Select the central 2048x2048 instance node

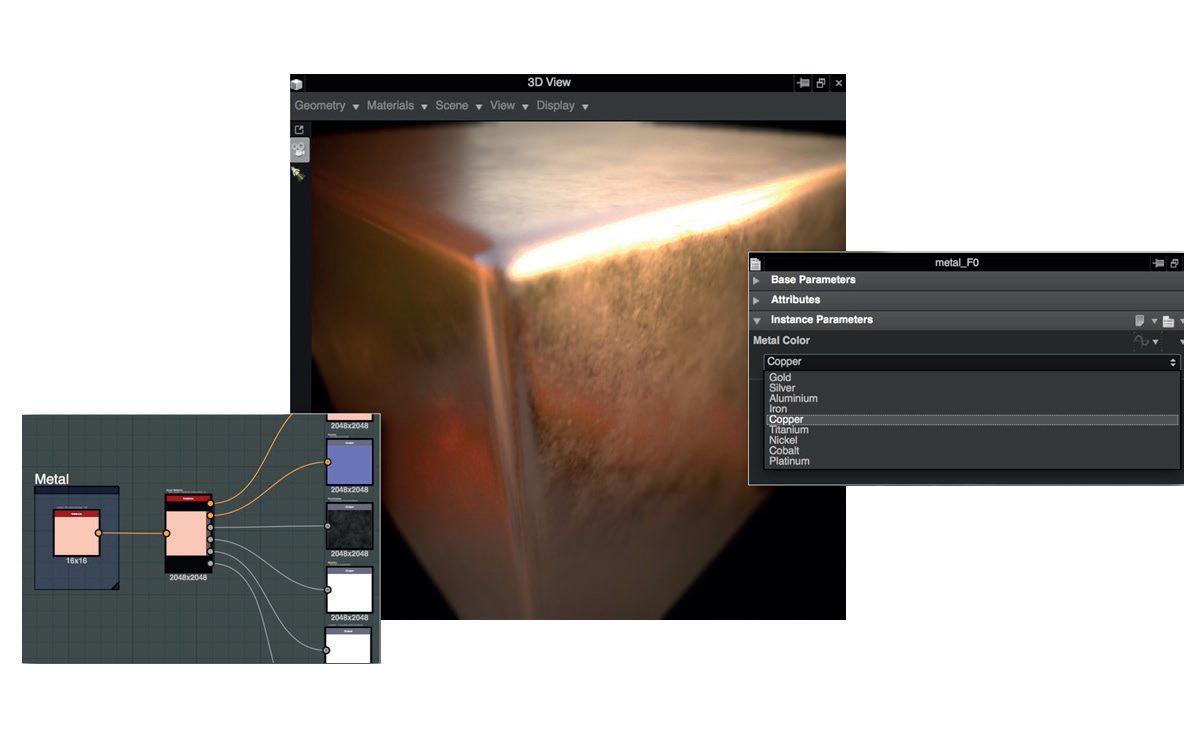click(187, 532)
